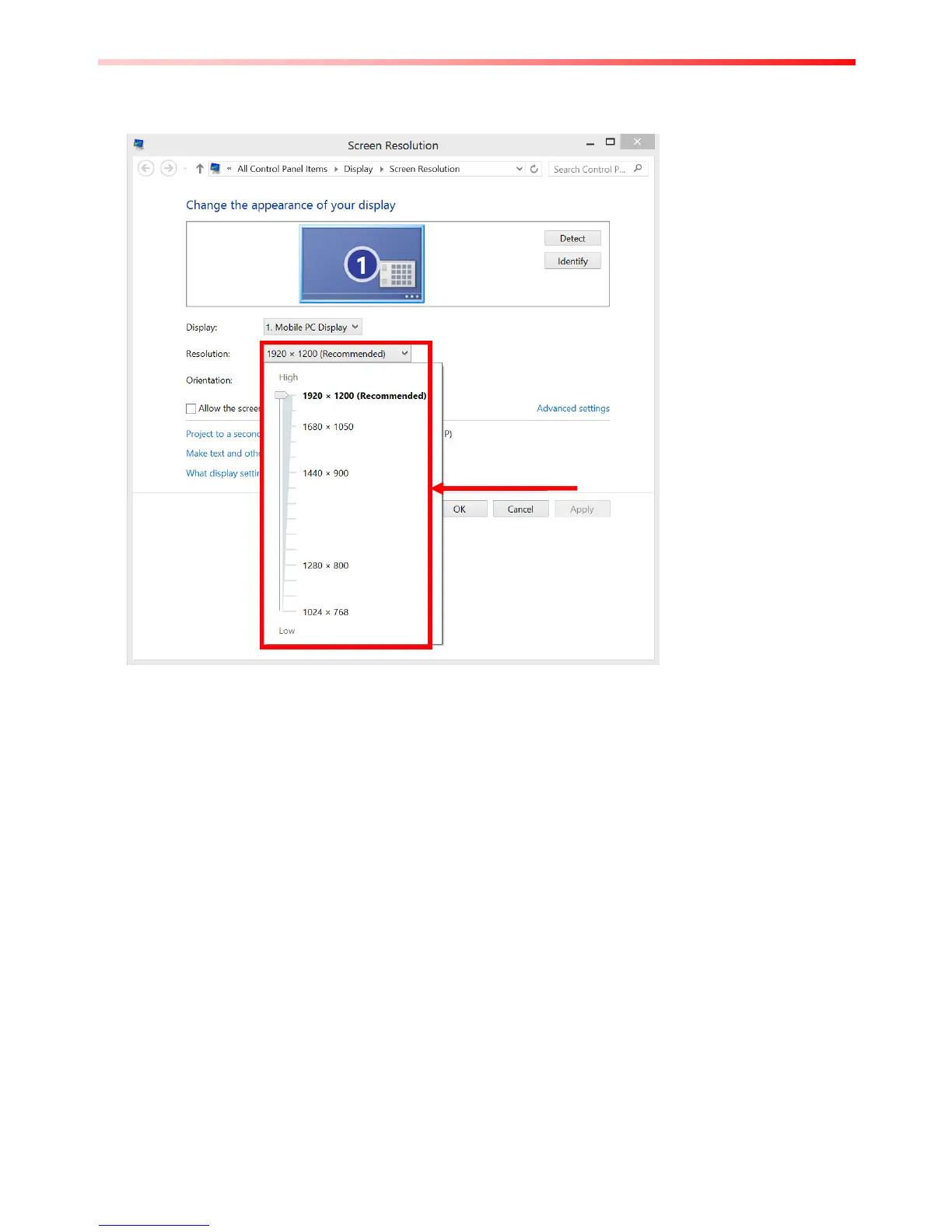
Task: Minimize the Screen Resolution window
Action: (x=590, y=143)
